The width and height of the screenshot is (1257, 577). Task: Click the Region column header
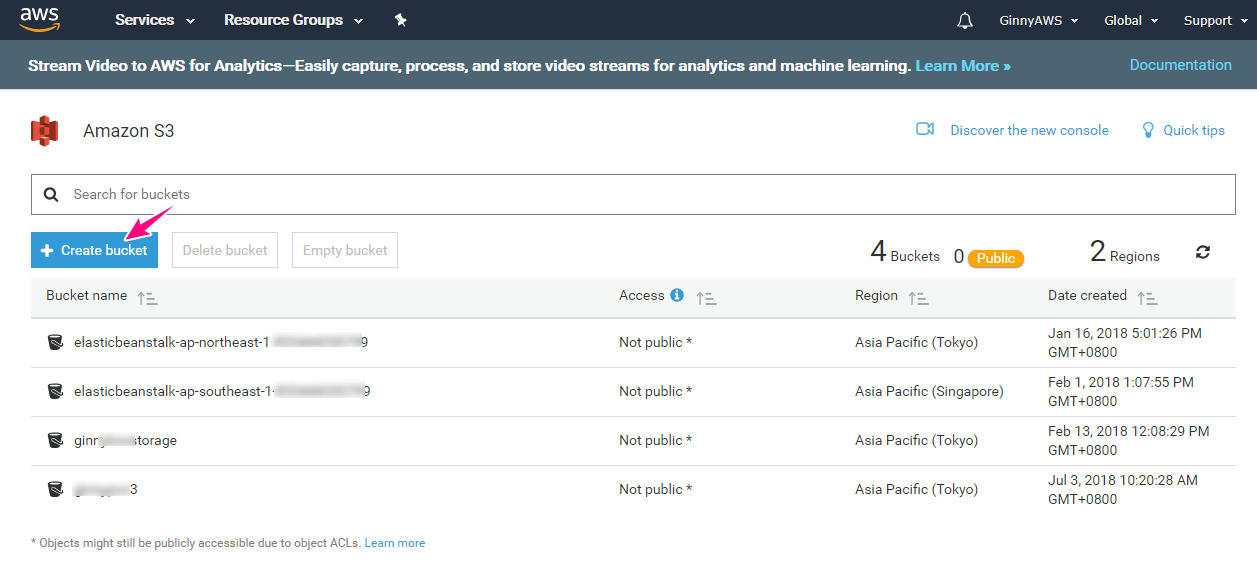click(x=876, y=295)
